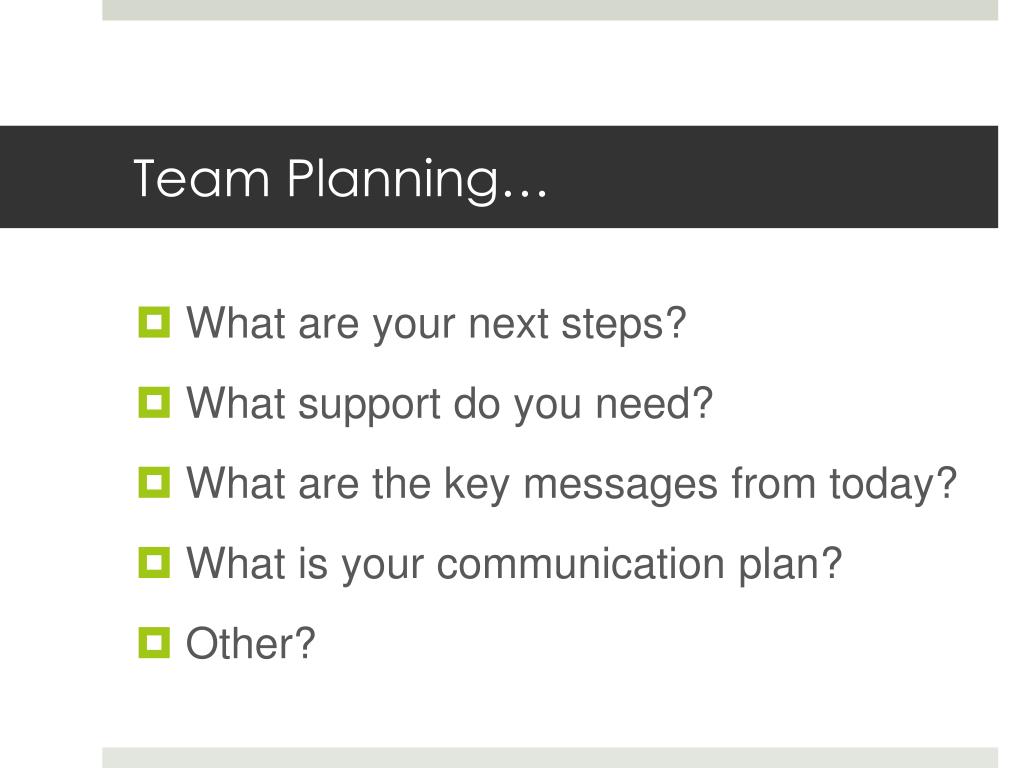Select the word "steps?" in the first bullet
The height and width of the screenshot is (768, 1024).
pos(624,325)
